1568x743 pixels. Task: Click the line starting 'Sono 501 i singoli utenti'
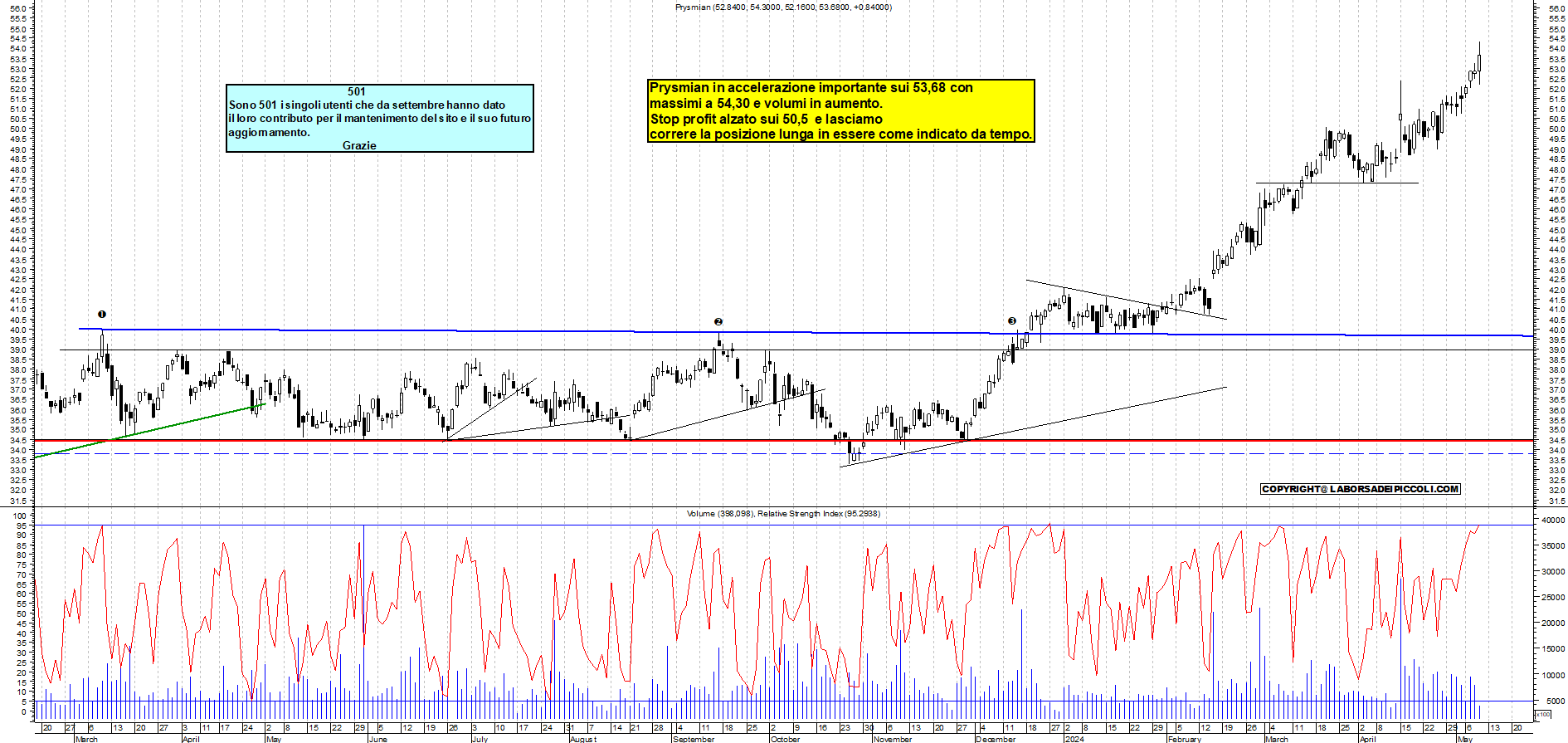(367, 105)
